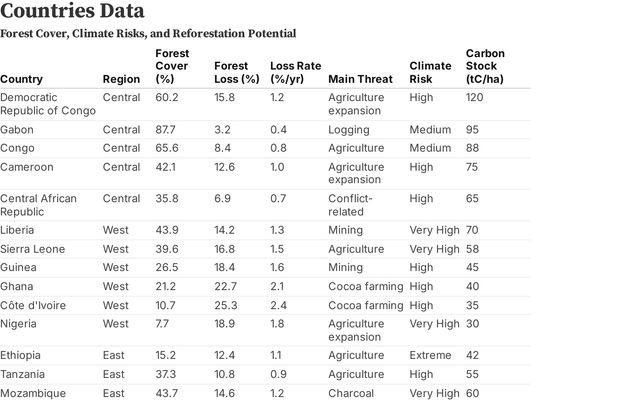This screenshot has width=640, height=400.
Task: Click the Countries Data title
Action: 71,12
